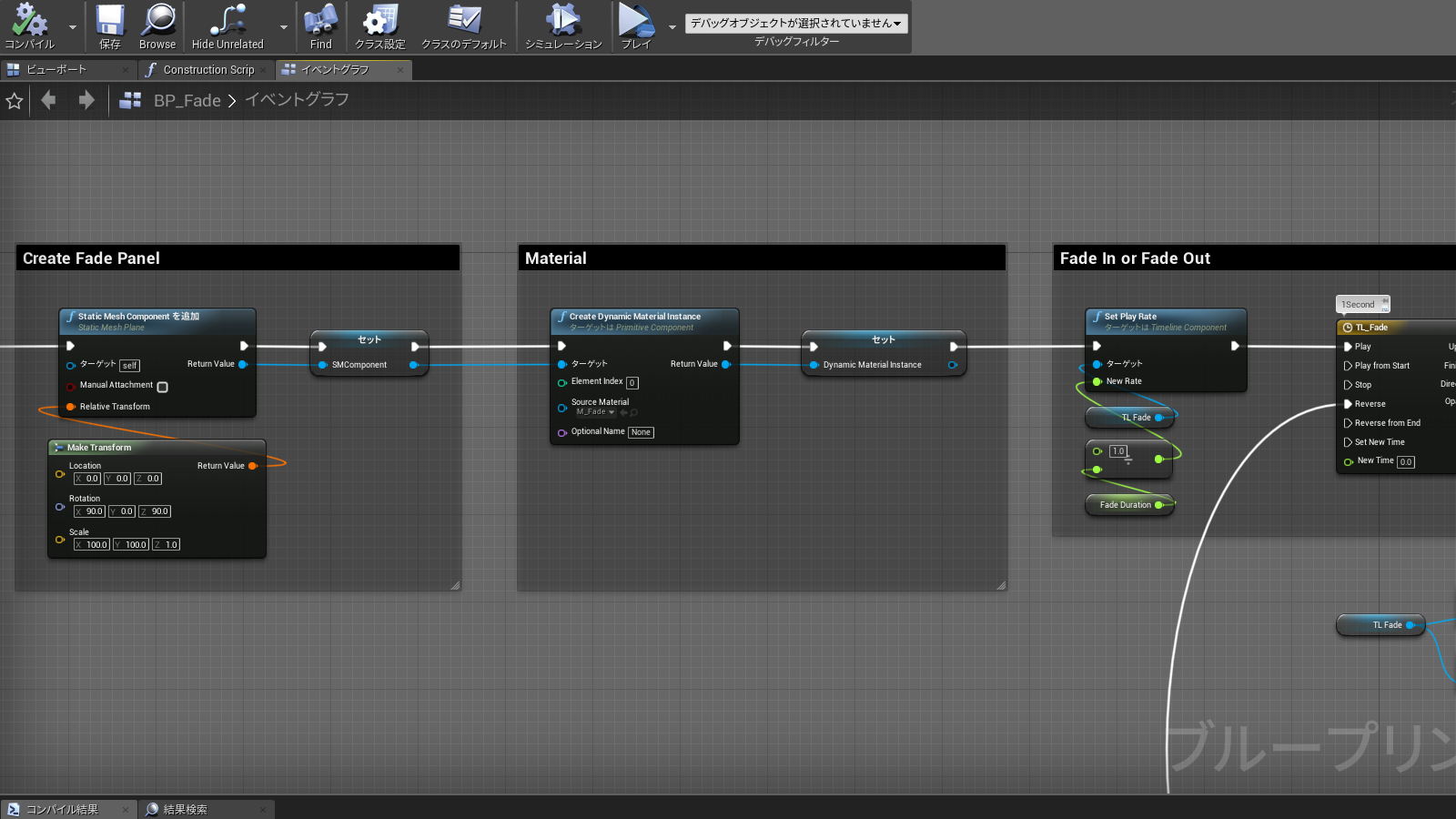
Task: Click the navigate back arrow
Action: pyautogui.click(x=49, y=100)
